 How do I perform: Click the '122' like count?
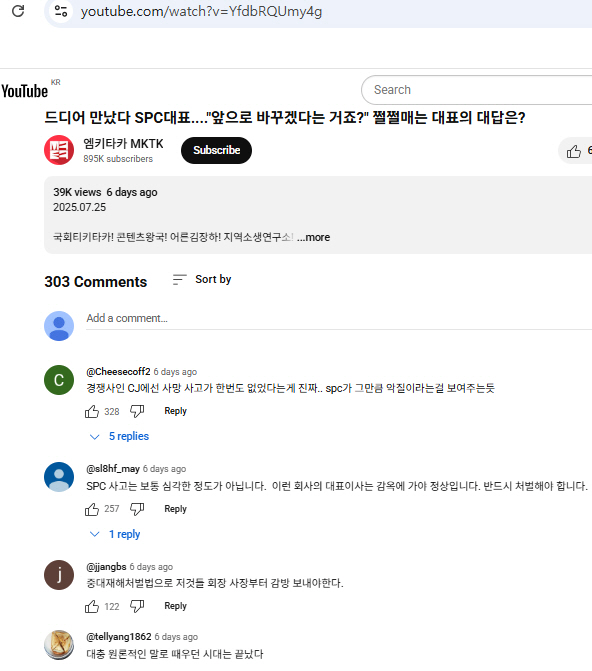tap(112, 607)
